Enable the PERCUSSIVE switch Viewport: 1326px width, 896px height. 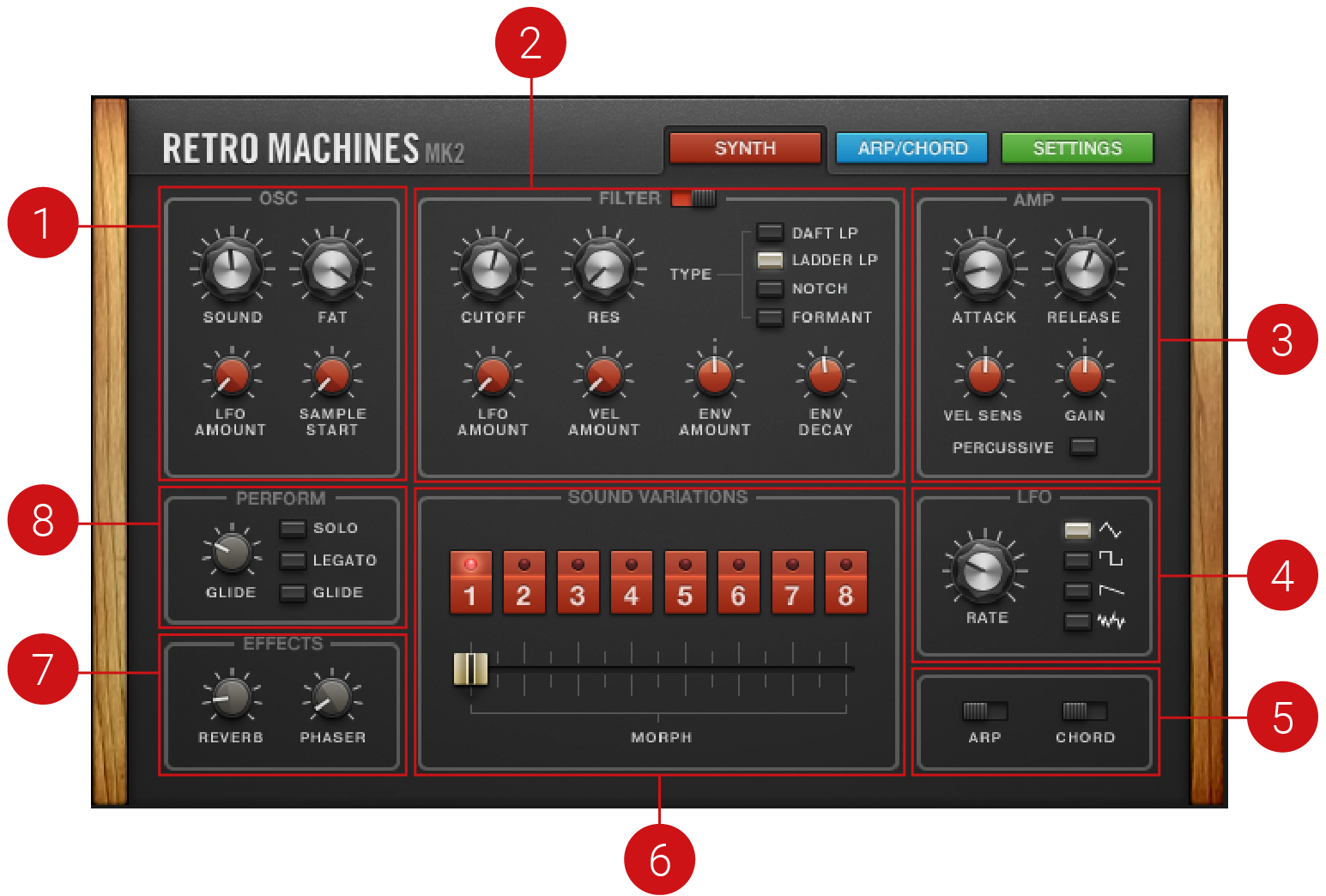point(1083,446)
